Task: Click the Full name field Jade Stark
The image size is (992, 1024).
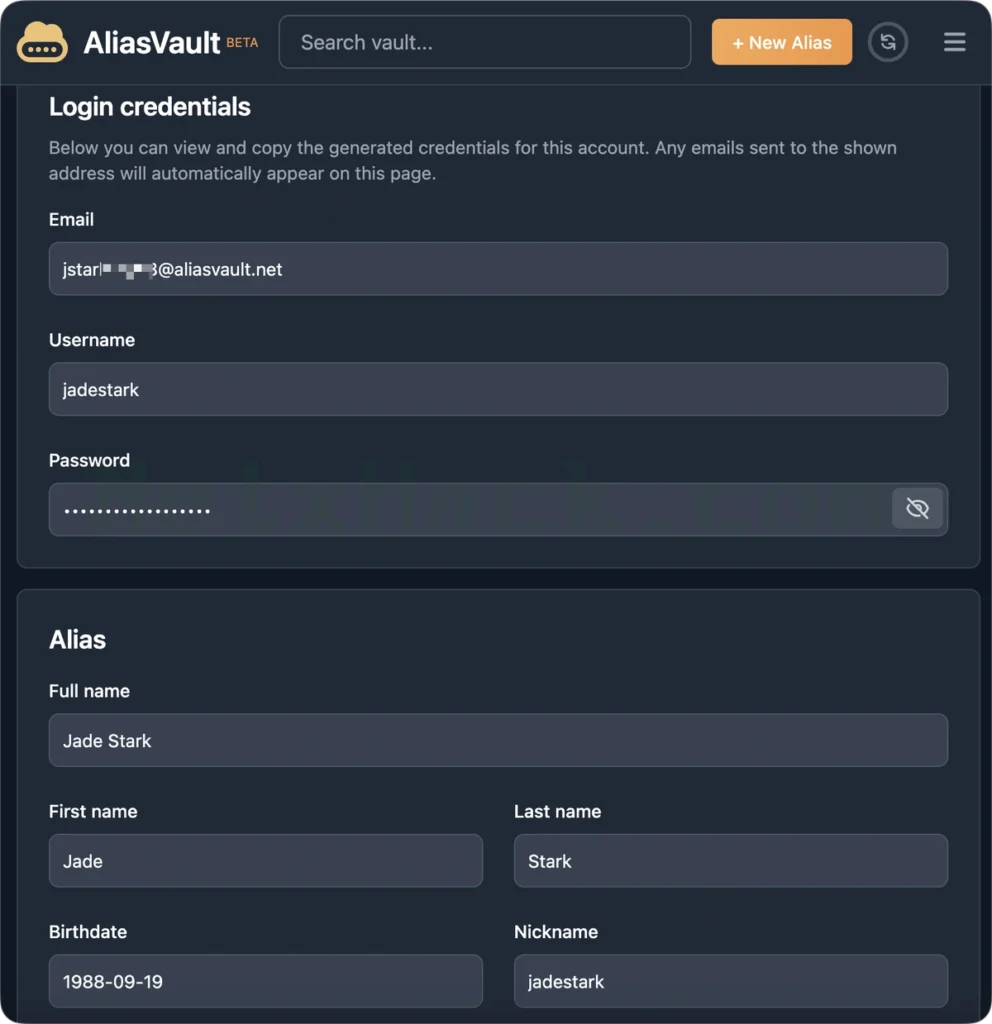Action: (x=498, y=740)
